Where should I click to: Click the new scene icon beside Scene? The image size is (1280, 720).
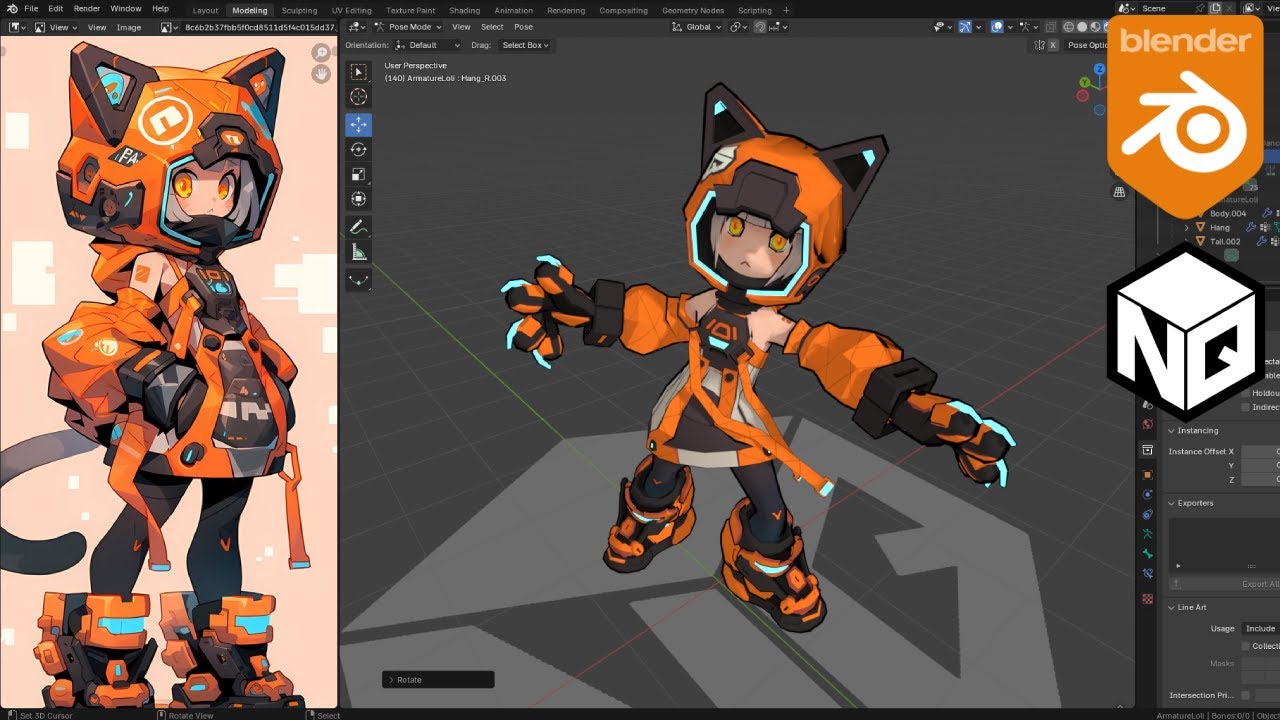[x=1215, y=8]
